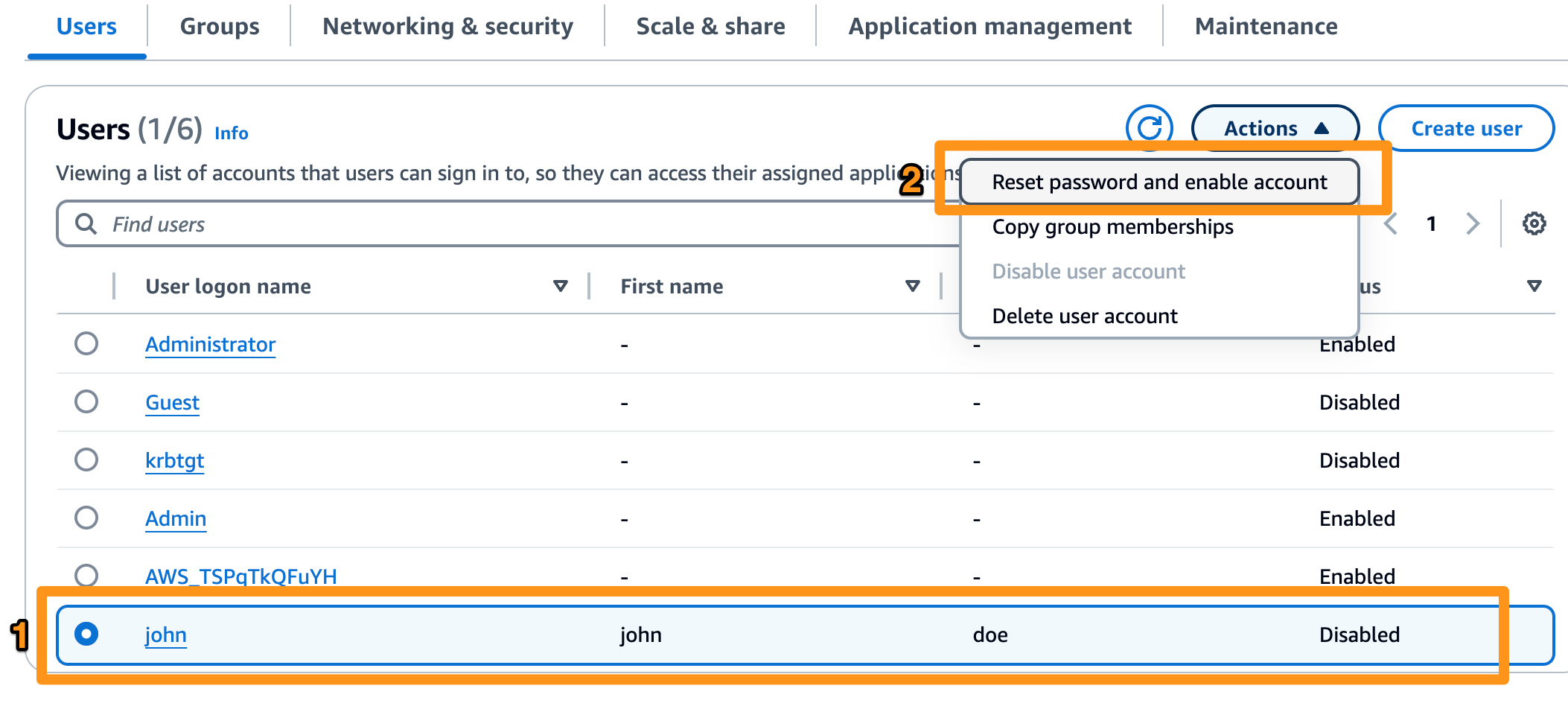The width and height of the screenshot is (1568, 706).
Task: Click the previous page chevron
Action: (1391, 223)
